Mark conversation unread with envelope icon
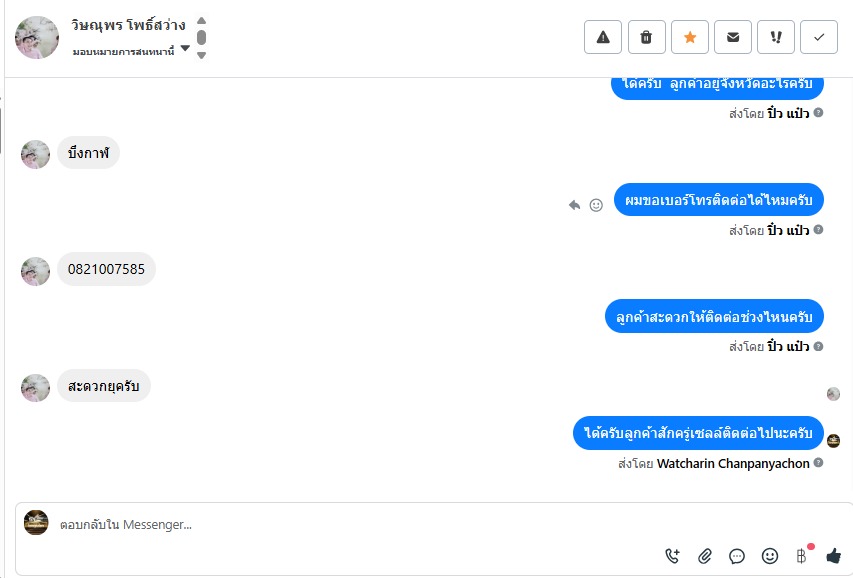This screenshot has height=578, width=853. (733, 37)
